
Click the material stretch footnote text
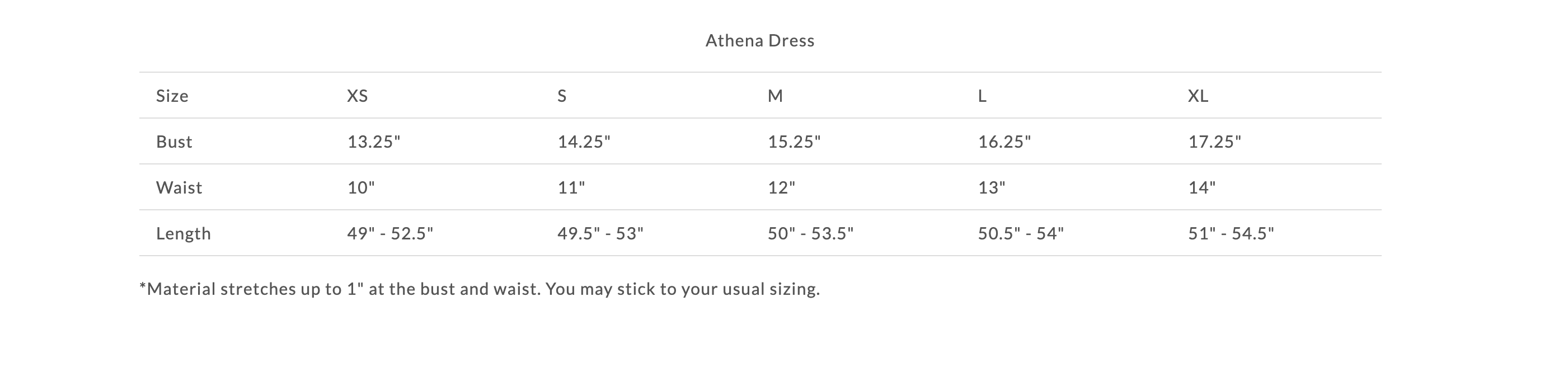coord(480,289)
